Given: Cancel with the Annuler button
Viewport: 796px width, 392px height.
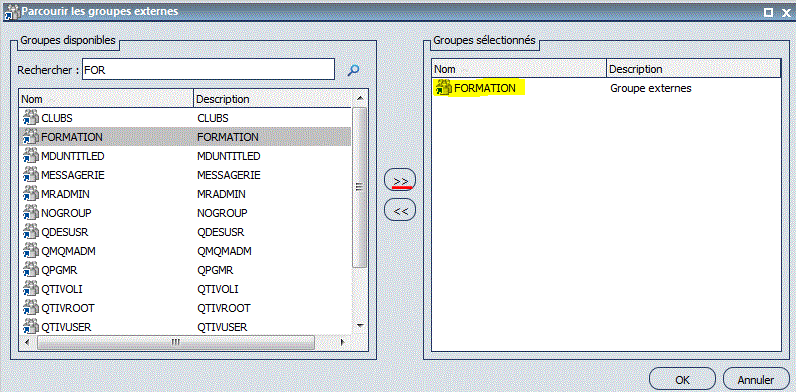Looking at the screenshot, I should [x=755, y=379].
